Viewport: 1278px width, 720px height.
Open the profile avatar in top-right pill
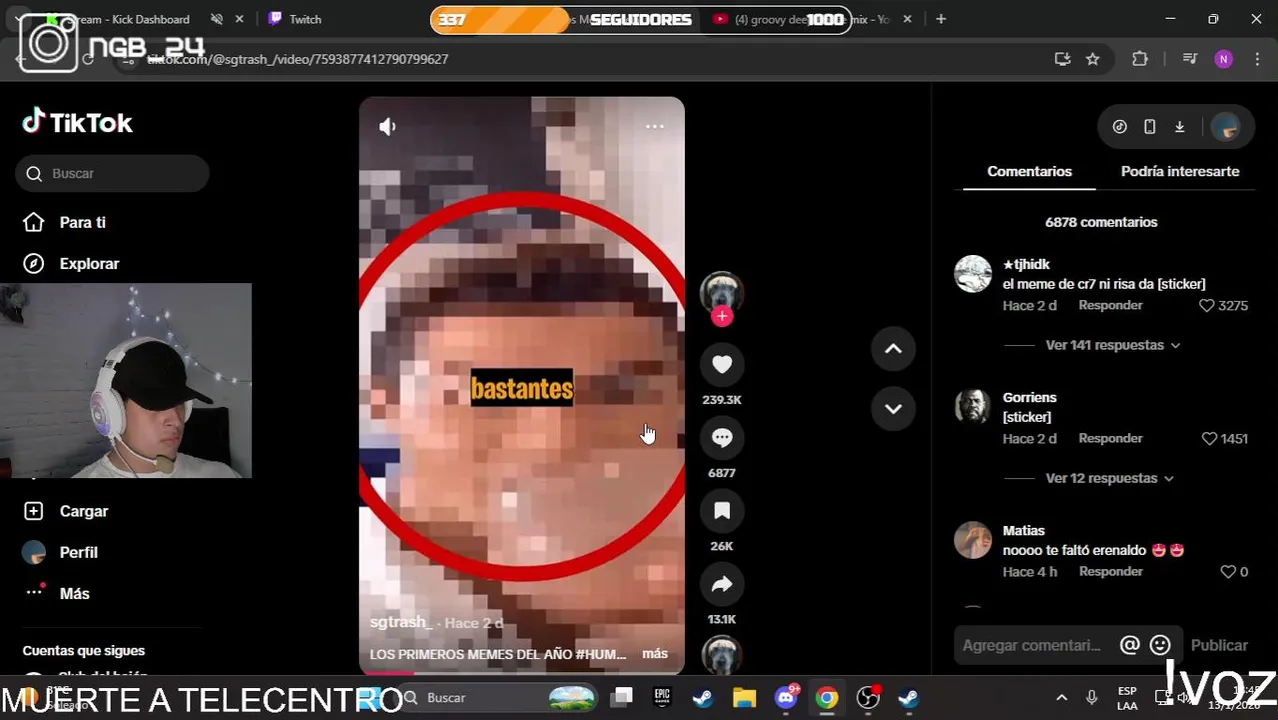[x=1225, y=126]
